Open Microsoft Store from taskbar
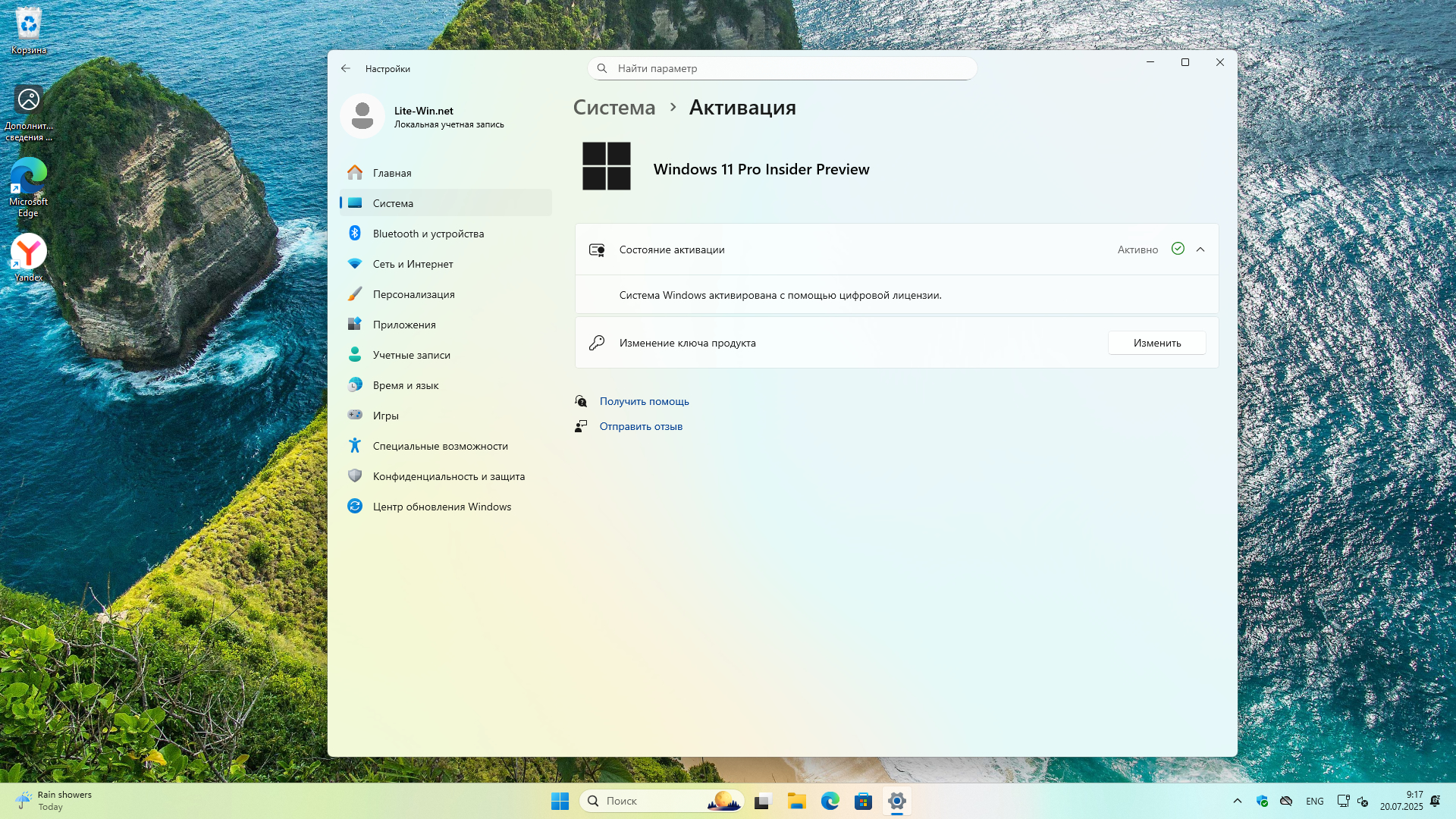Image resolution: width=1456 pixels, height=819 pixels. pyautogui.click(x=863, y=801)
